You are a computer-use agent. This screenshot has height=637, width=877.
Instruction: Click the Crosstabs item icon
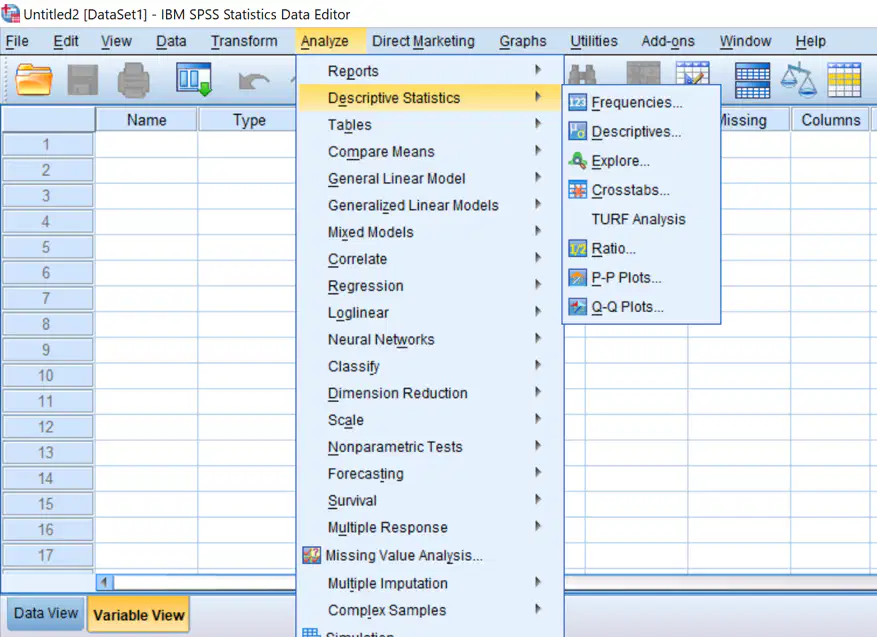point(577,190)
